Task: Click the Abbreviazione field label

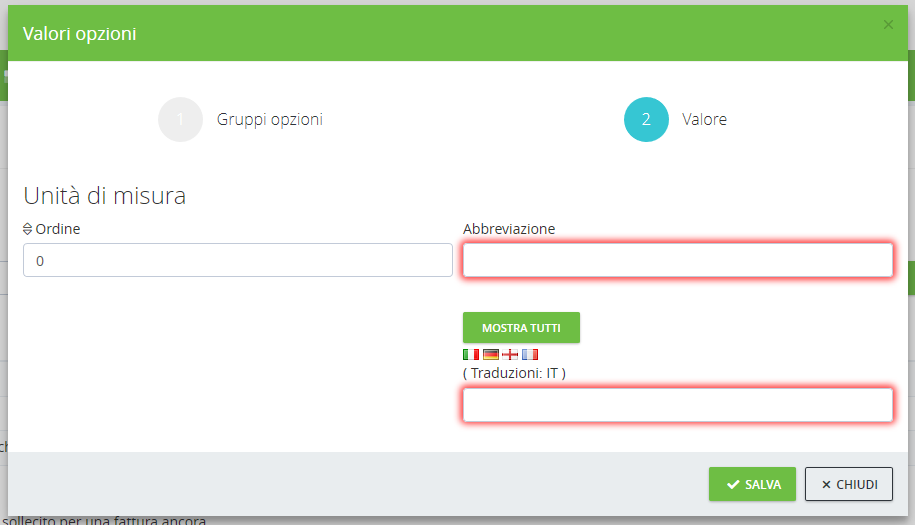Action: (509, 229)
